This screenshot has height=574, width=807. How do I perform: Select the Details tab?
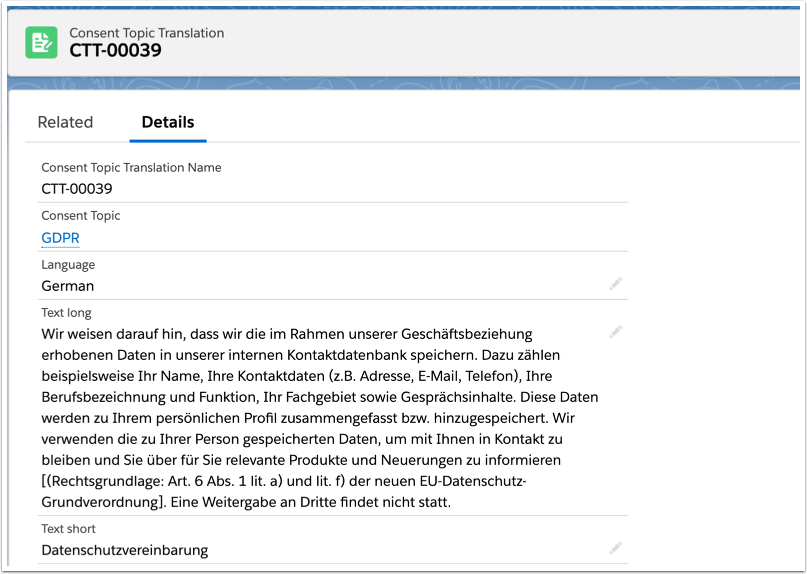coord(167,122)
